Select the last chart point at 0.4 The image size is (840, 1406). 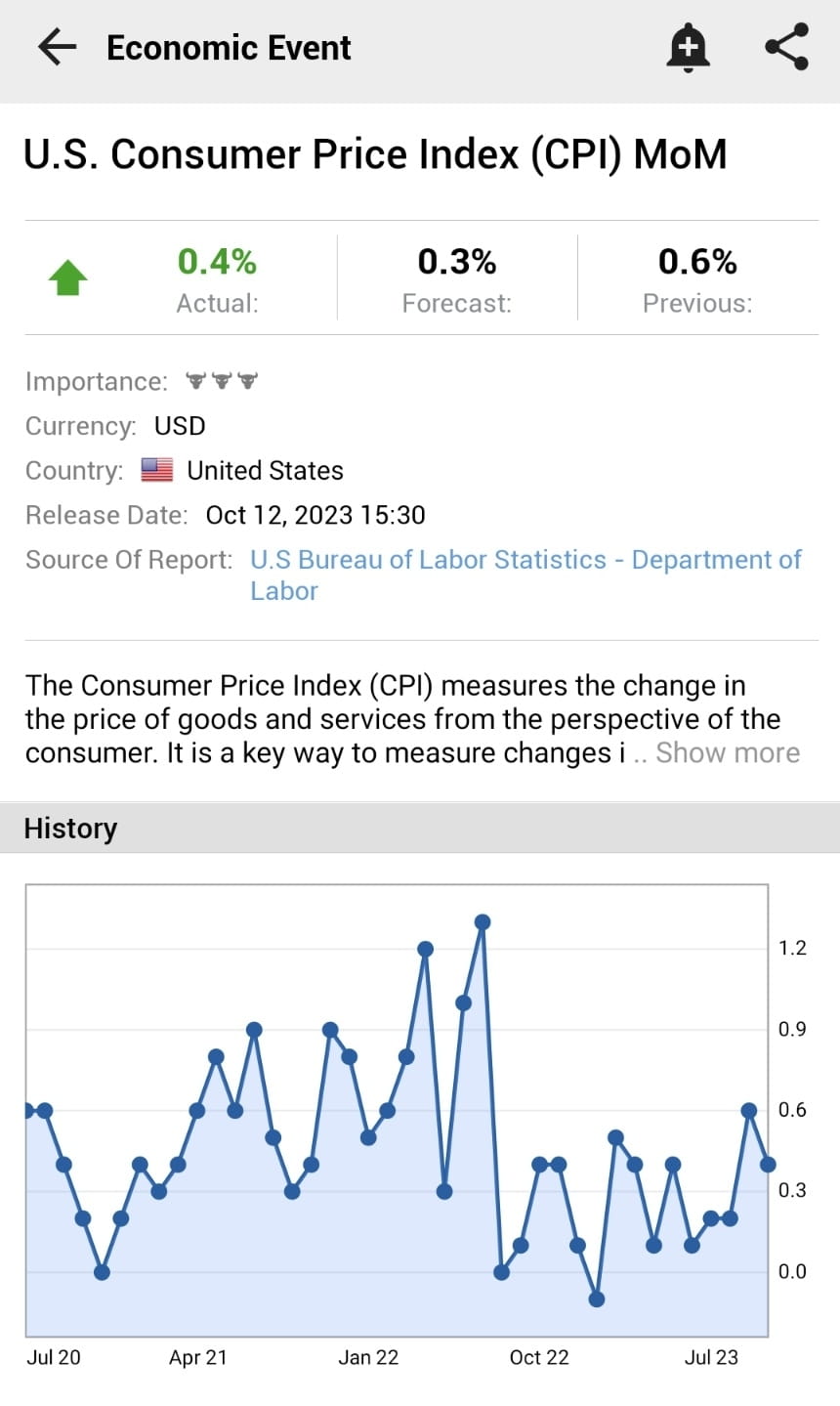coord(768,1164)
